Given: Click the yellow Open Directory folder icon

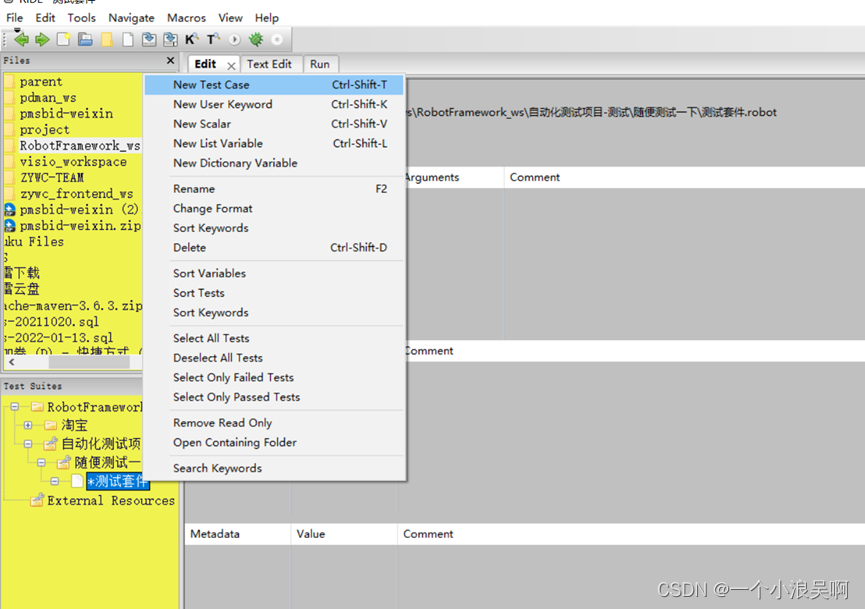Looking at the screenshot, I should 107,40.
